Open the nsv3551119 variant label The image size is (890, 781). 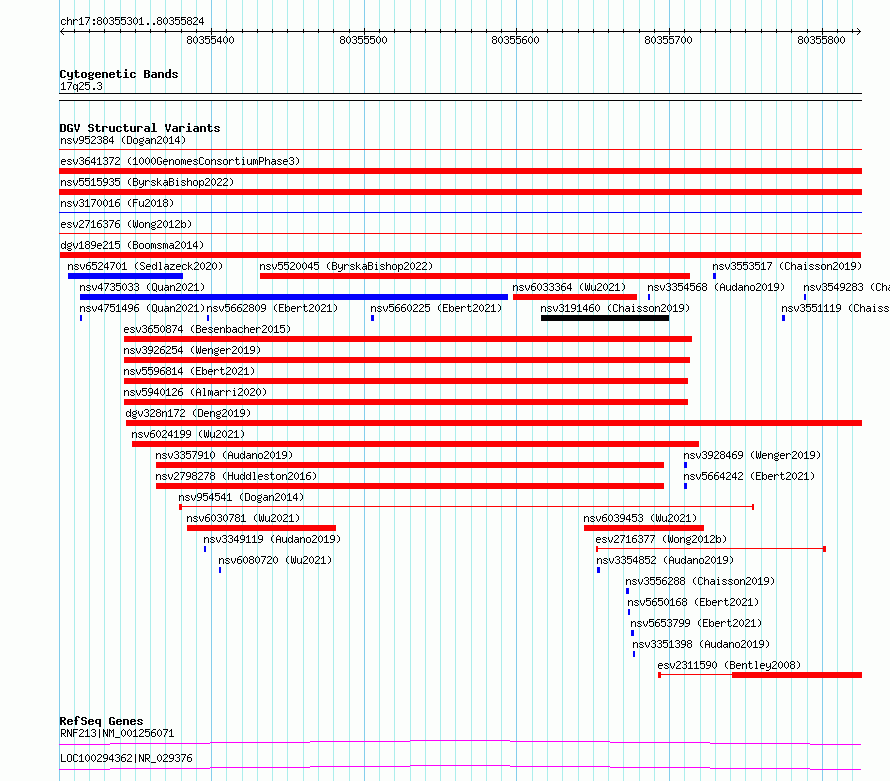(x=836, y=308)
